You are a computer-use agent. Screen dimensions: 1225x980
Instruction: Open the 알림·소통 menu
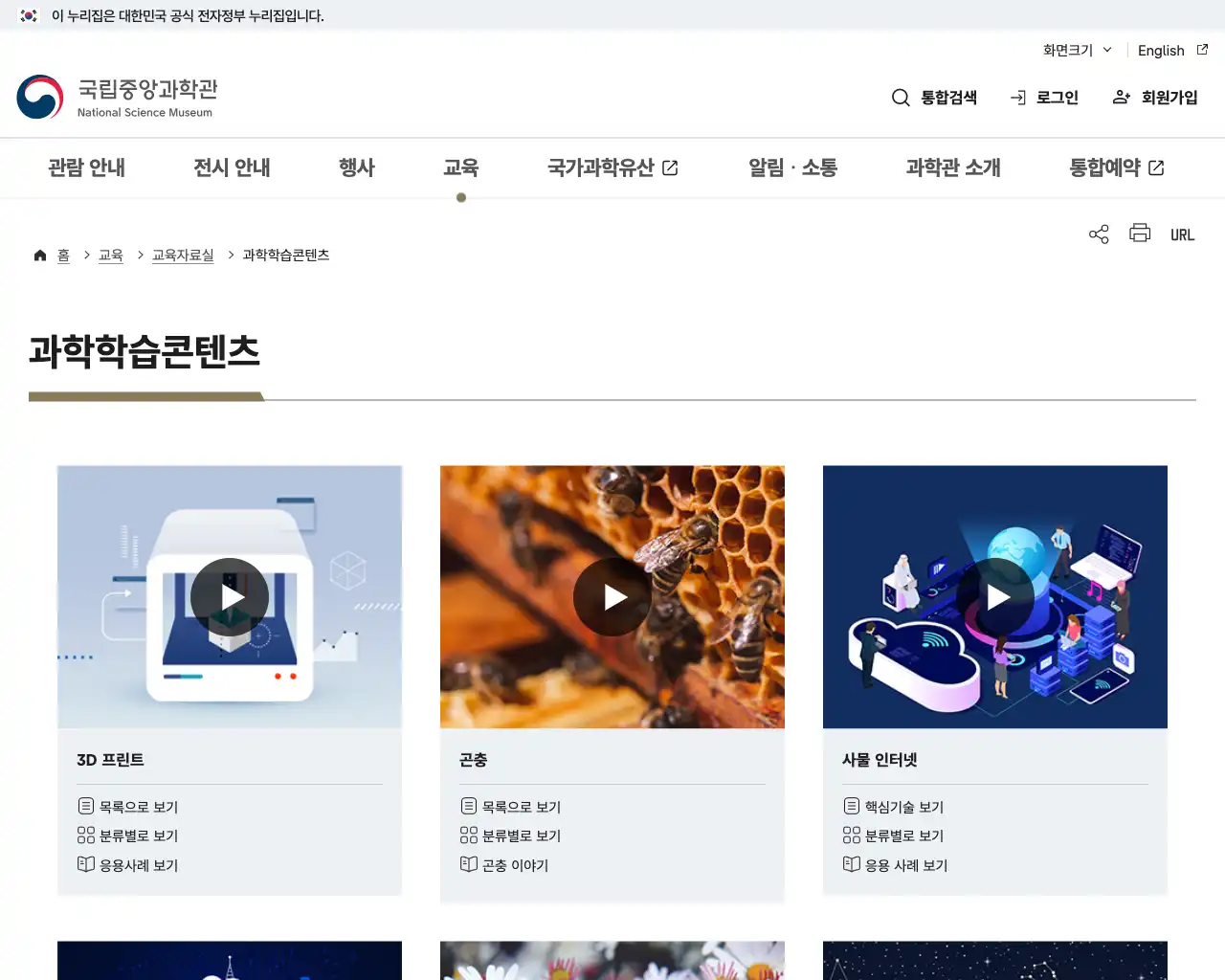tap(792, 167)
